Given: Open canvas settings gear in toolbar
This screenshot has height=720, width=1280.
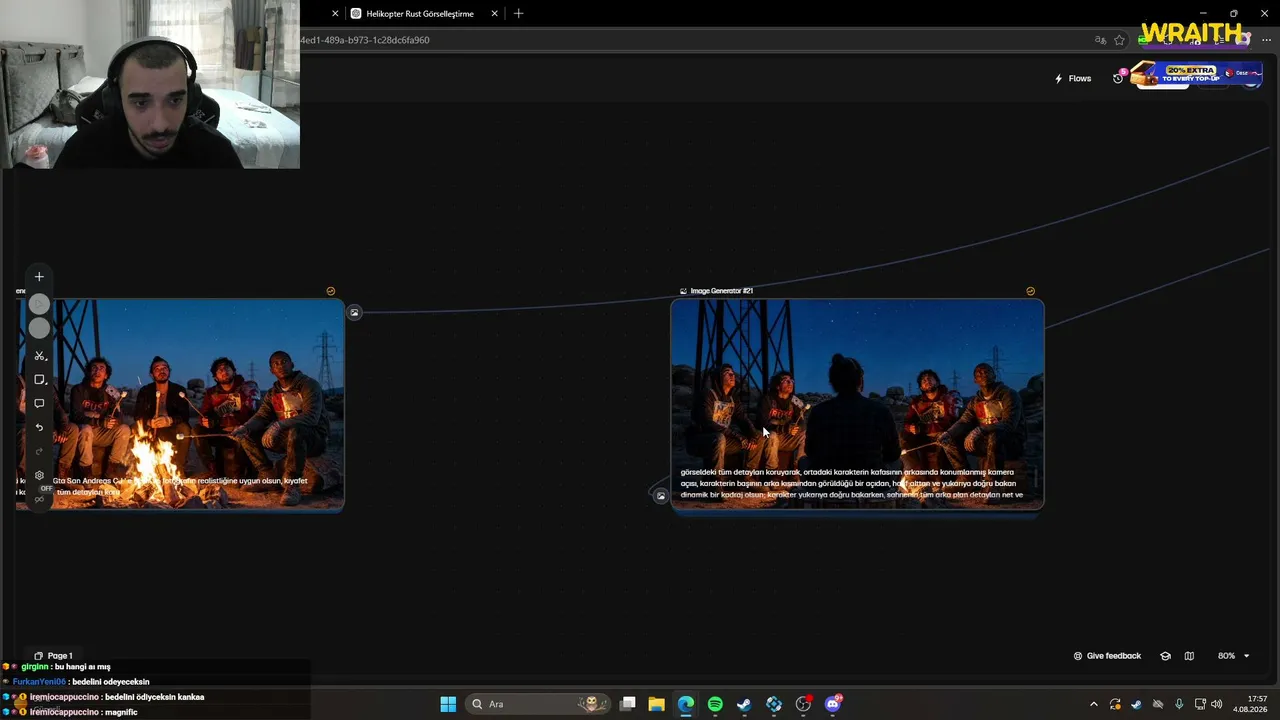Looking at the screenshot, I should pyautogui.click(x=39, y=476).
